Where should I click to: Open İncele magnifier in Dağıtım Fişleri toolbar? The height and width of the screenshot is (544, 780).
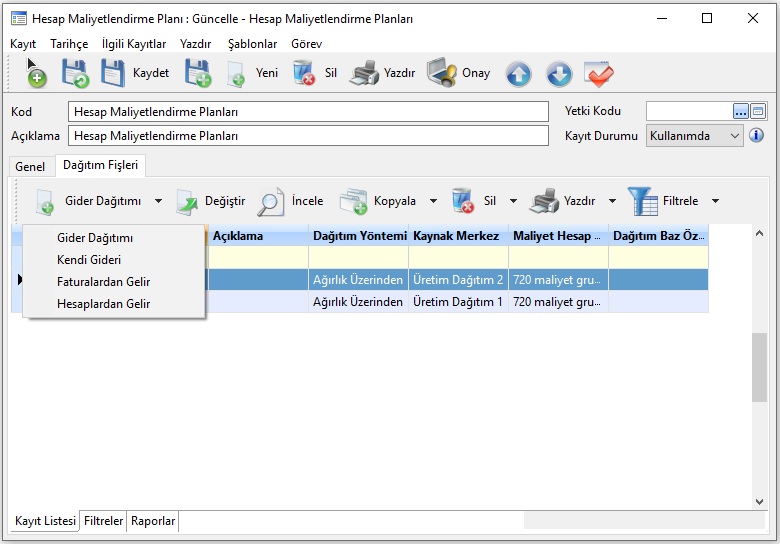[271, 201]
